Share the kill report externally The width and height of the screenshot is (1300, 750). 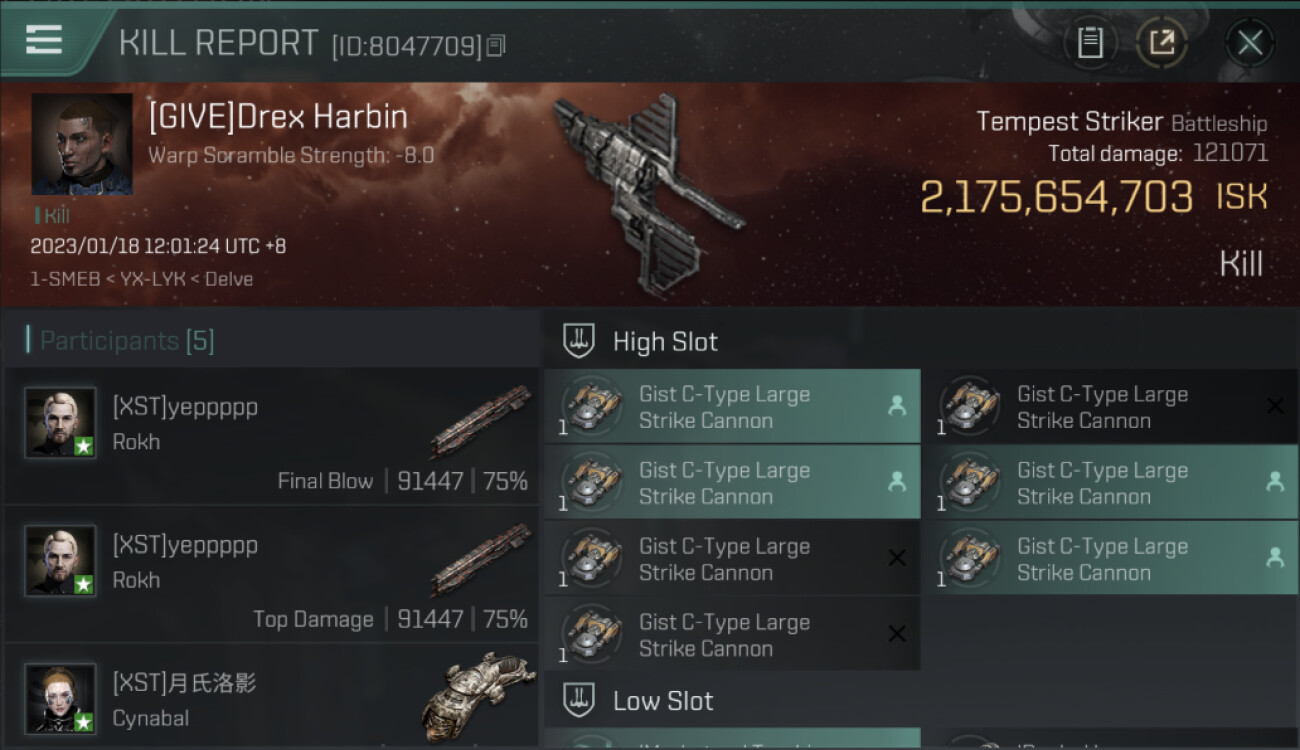coord(1161,43)
